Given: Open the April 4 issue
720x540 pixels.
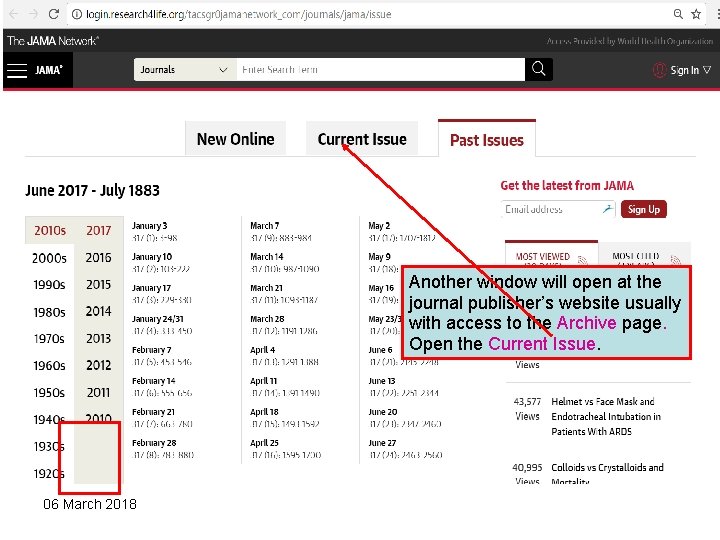Looking at the screenshot, I should pos(263,350).
